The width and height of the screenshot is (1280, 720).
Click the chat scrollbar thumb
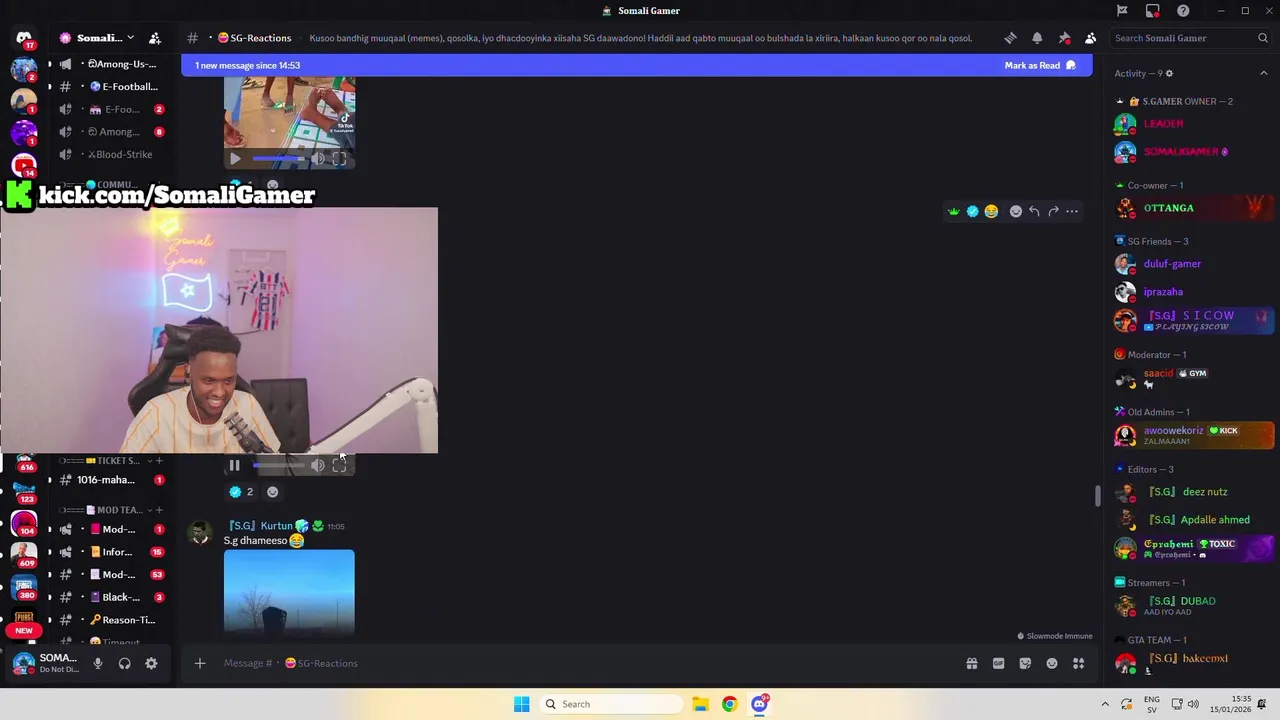point(1098,495)
